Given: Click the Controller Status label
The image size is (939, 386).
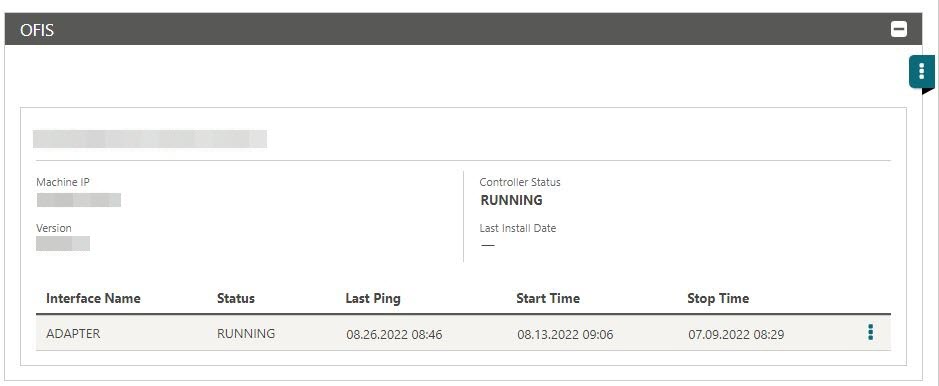Looking at the screenshot, I should point(520,182).
